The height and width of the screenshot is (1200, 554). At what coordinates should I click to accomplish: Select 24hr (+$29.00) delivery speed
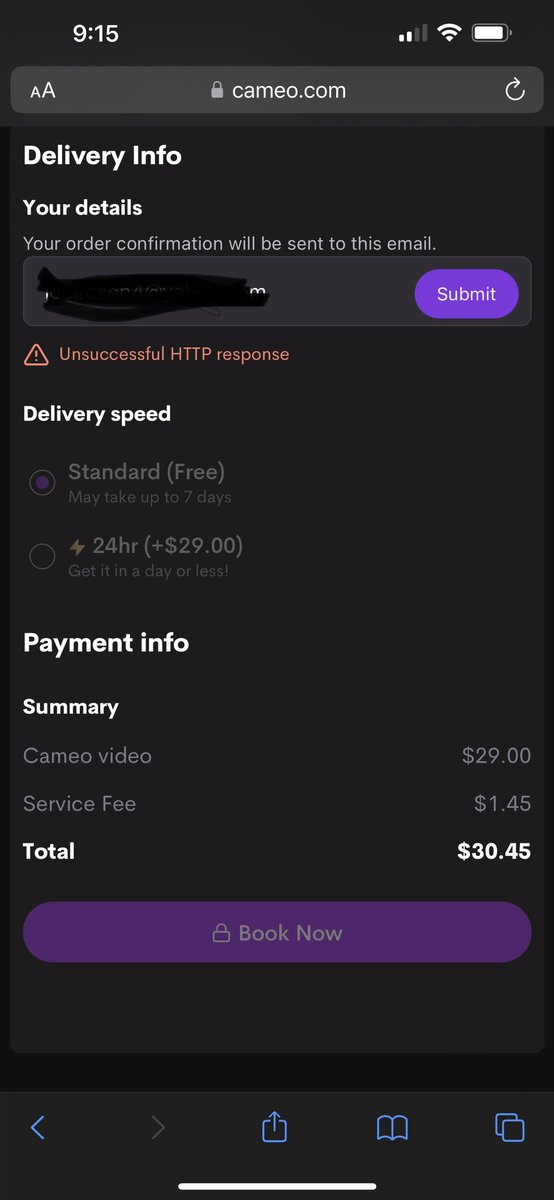click(x=42, y=556)
